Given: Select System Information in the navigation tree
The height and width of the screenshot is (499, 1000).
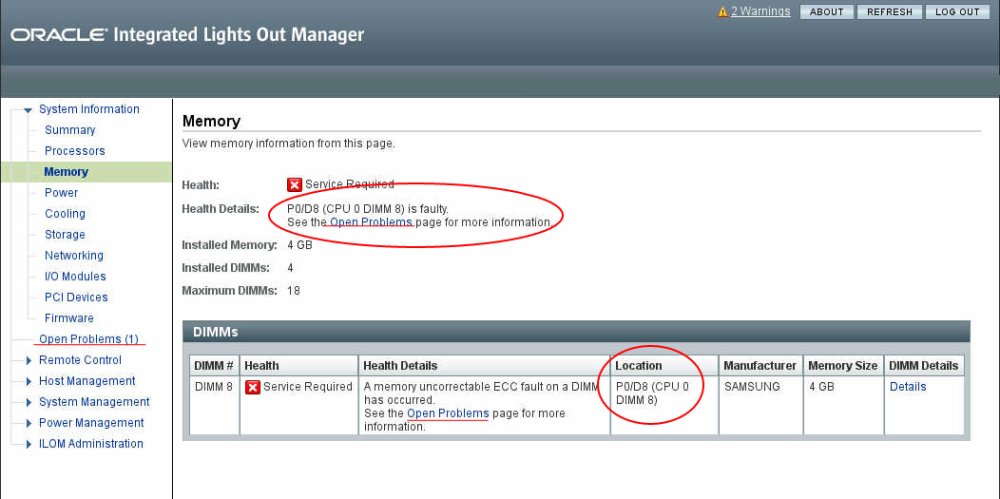Looking at the screenshot, I should click(x=89, y=109).
